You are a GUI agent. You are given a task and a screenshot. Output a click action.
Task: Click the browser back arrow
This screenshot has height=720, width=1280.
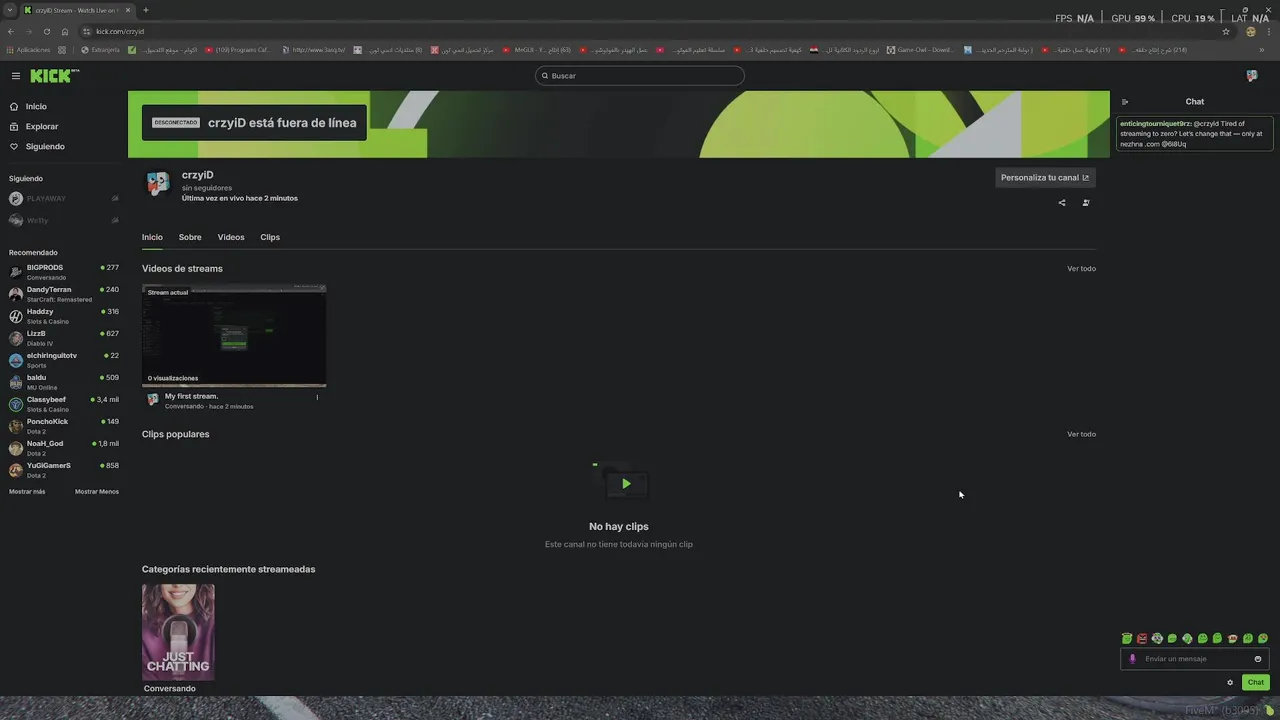[x=12, y=31]
